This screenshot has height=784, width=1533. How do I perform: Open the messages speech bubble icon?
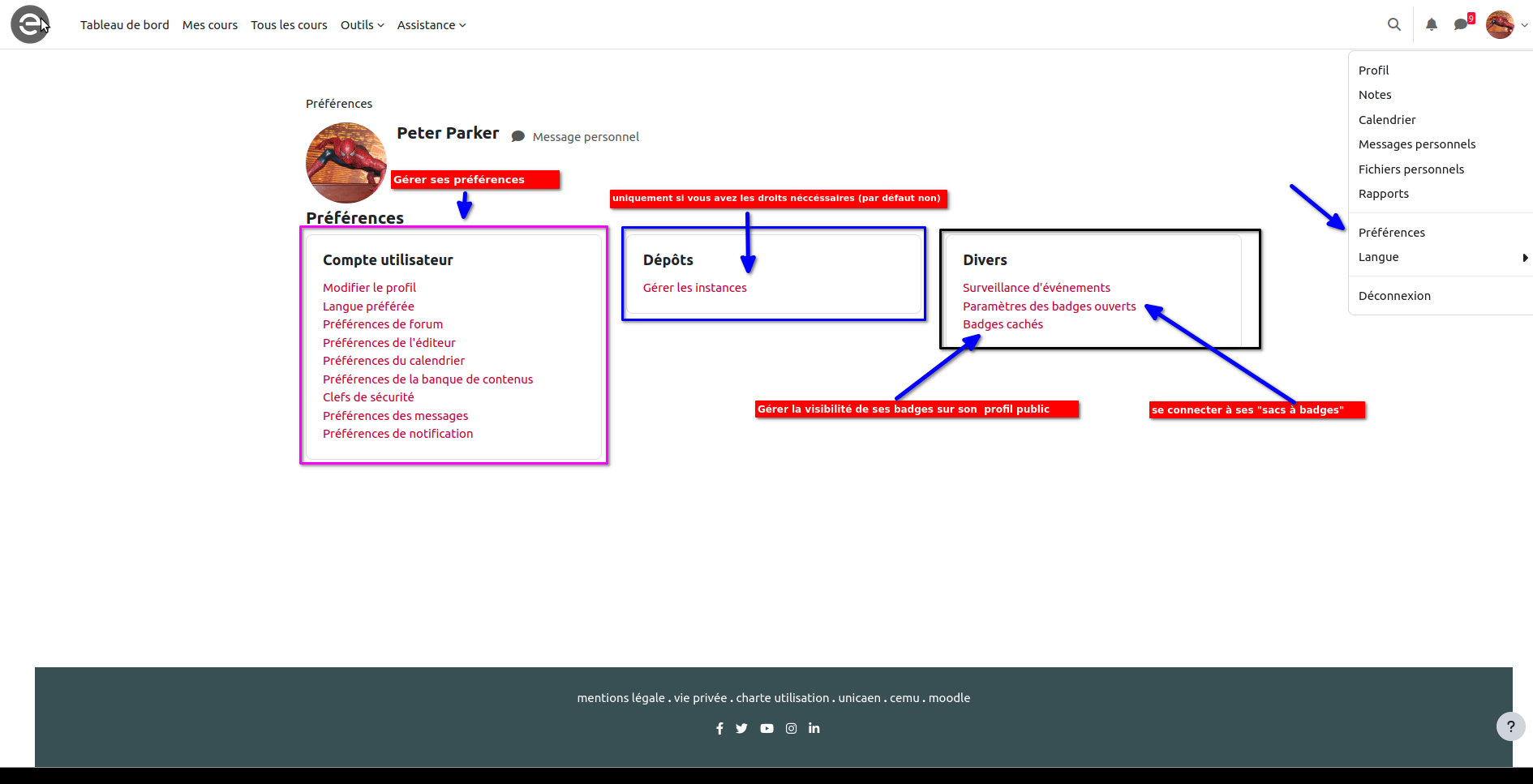point(1461,24)
